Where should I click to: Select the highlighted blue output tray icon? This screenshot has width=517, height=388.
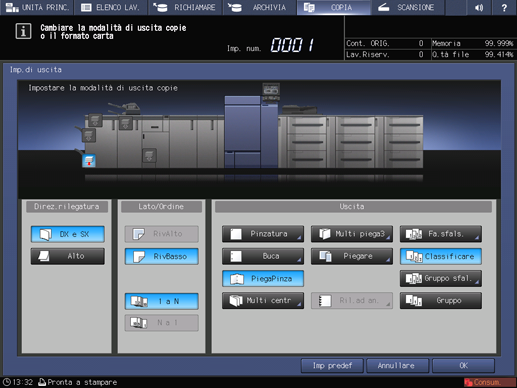pos(89,161)
